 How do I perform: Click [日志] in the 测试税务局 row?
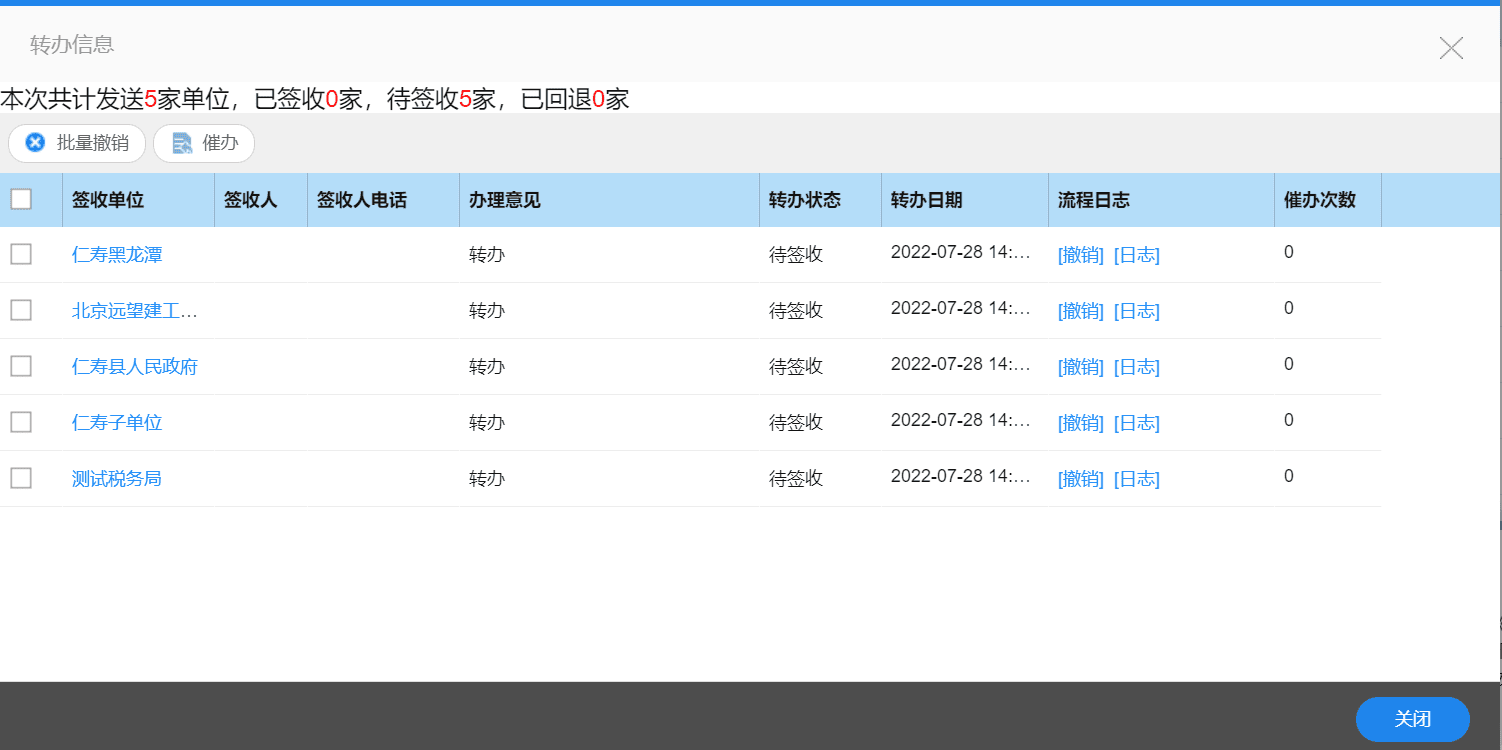pyautogui.click(x=1137, y=479)
